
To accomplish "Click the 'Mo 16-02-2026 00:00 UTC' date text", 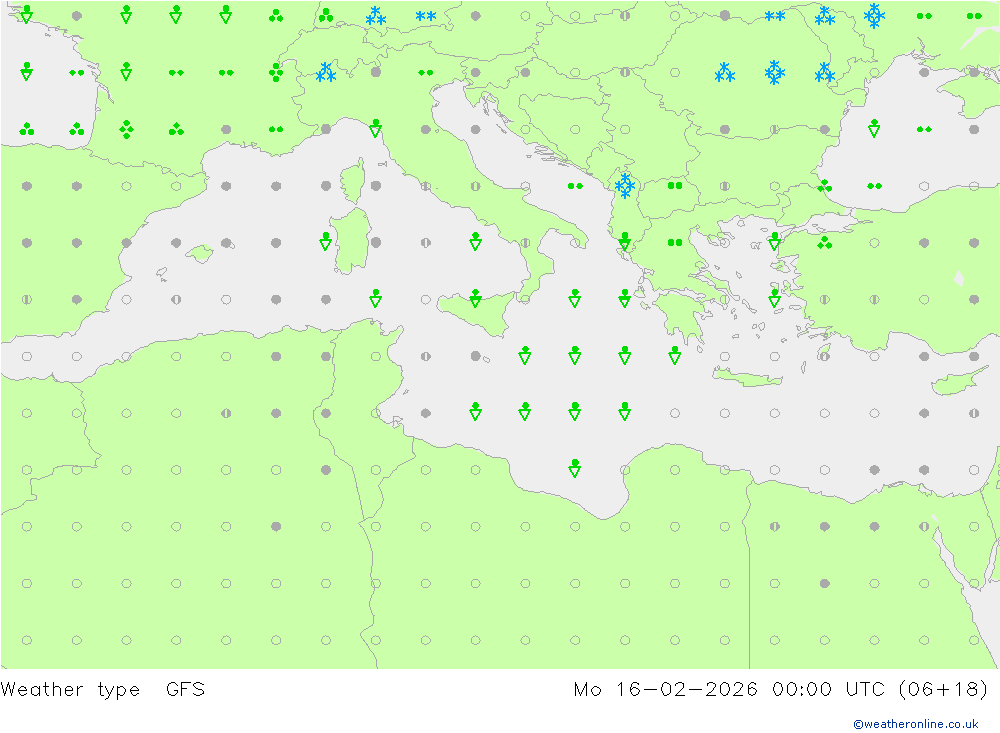I will pos(729,690).
